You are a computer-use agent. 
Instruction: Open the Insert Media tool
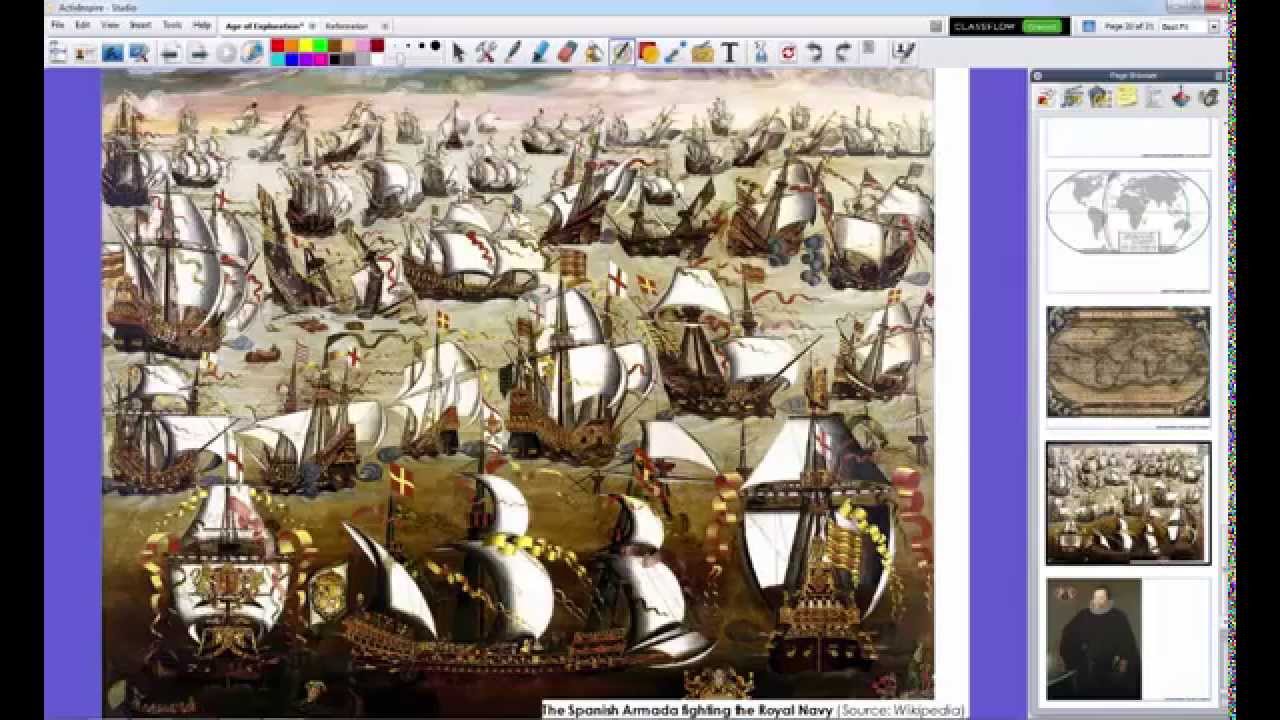tap(703, 52)
